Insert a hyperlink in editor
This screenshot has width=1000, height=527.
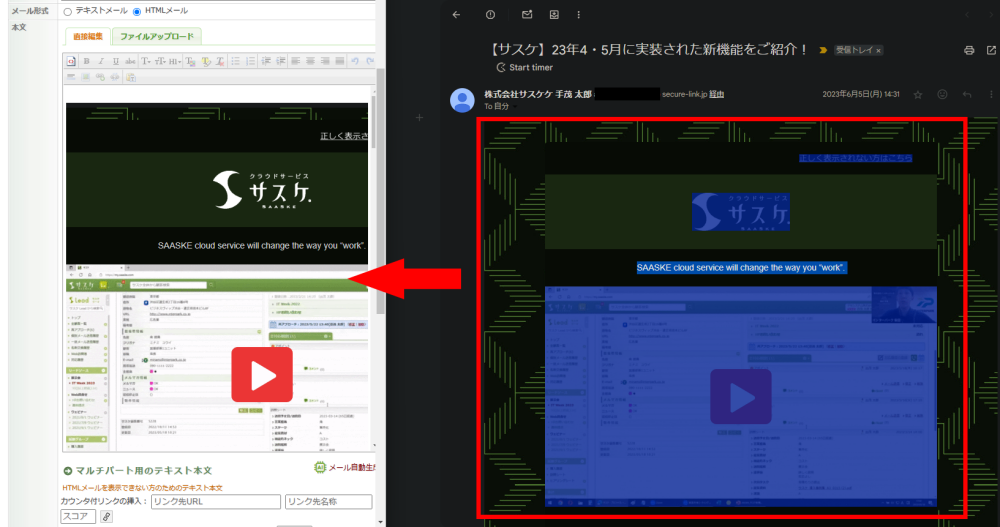[x=100, y=77]
